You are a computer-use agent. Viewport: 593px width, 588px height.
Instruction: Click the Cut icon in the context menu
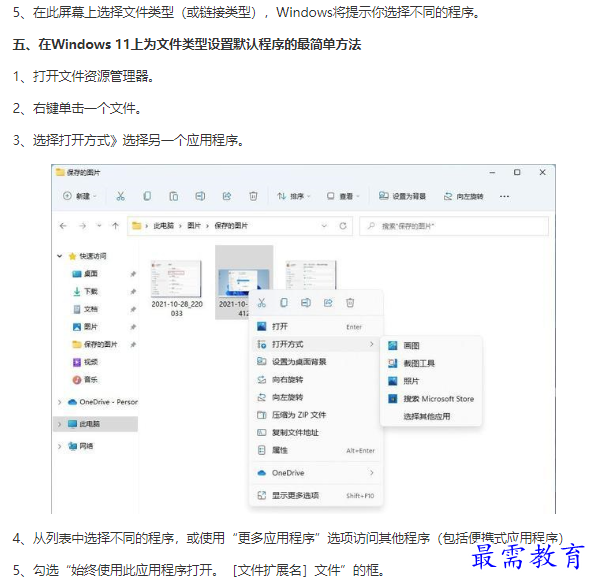click(x=262, y=303)
